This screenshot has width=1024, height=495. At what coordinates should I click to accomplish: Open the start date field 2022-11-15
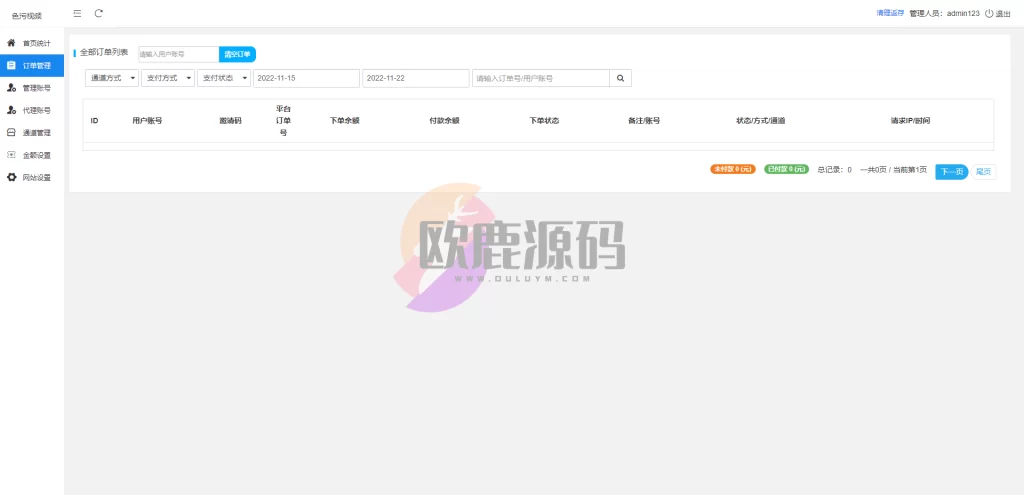point(306,78)
